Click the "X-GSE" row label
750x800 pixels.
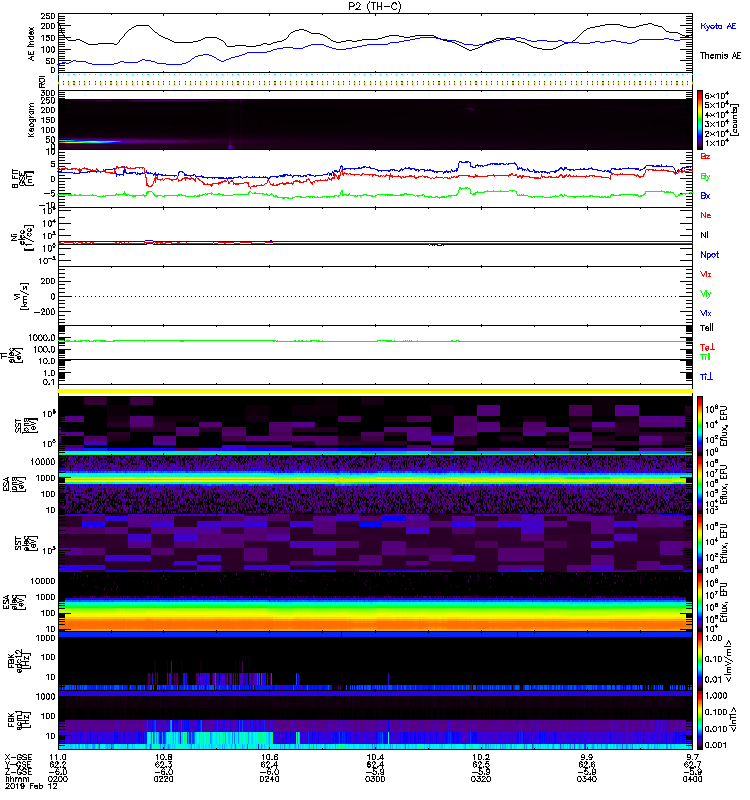pos(18,757)
